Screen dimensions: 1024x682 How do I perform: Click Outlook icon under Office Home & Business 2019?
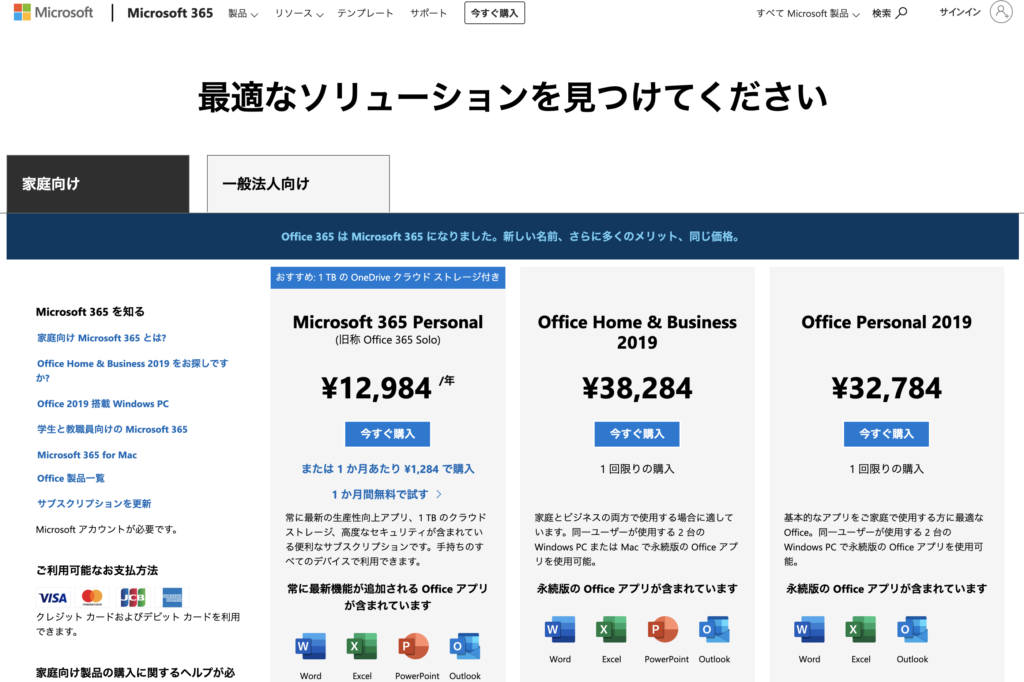[714, 630]
